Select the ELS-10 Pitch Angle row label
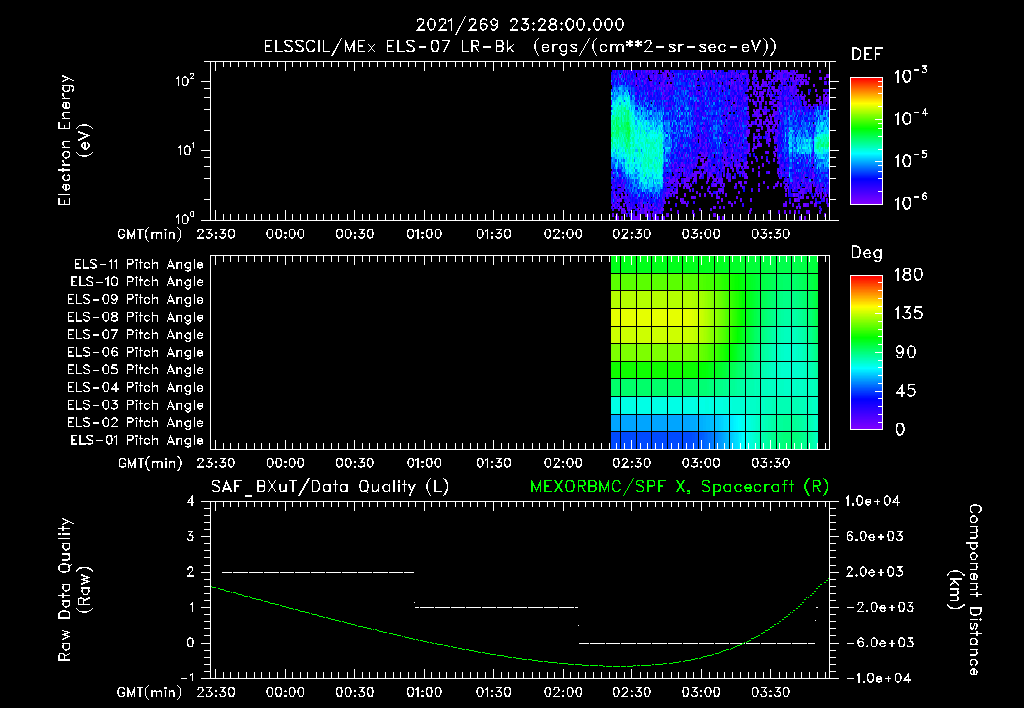1024x708 pixels. coord(137,282)
